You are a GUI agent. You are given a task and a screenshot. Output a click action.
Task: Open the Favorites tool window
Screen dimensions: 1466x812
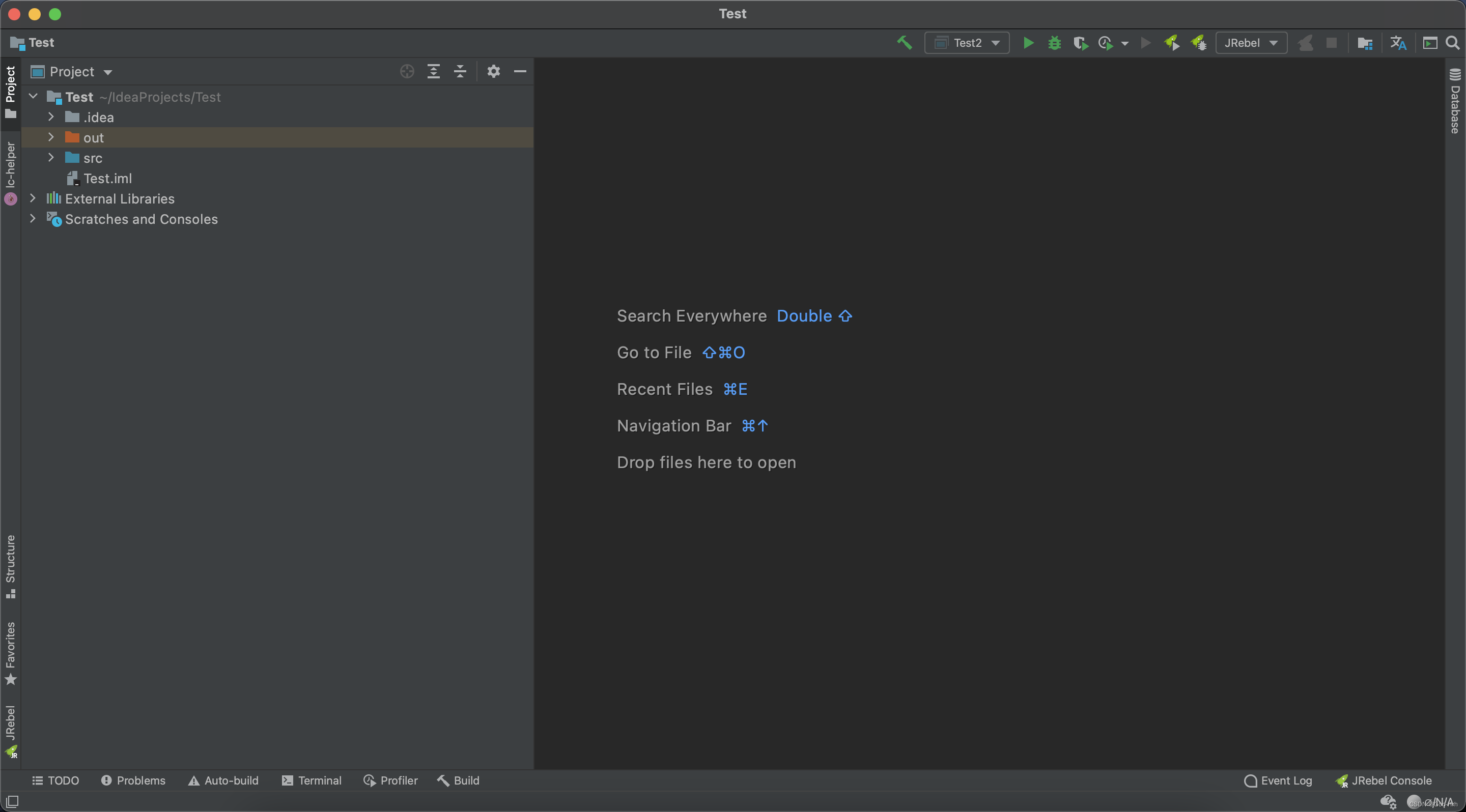click(x=10, y=651)
